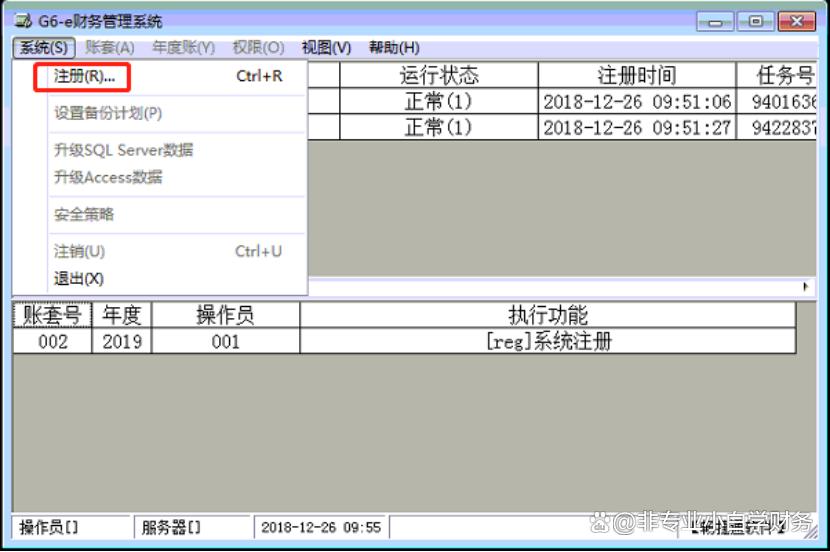Select operator cell 001

coord(225,341)
